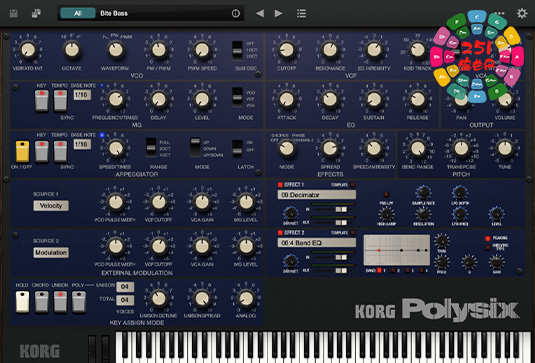Open the preset list icon
The width and height of the screenshot is (535, 363).
pyautogui.click(x=301, y=13)
